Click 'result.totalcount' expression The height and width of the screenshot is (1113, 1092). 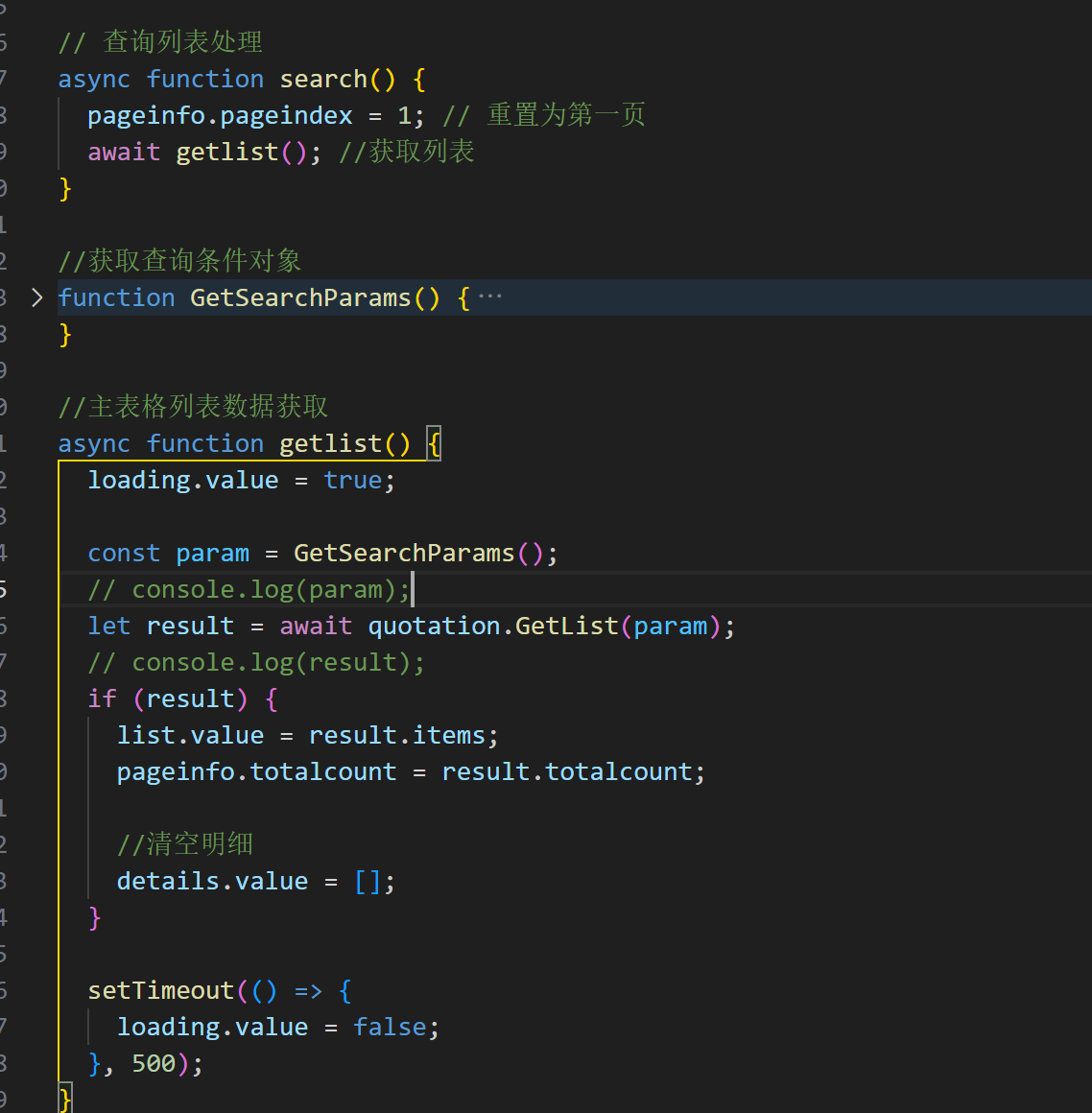tap(566, 771)
